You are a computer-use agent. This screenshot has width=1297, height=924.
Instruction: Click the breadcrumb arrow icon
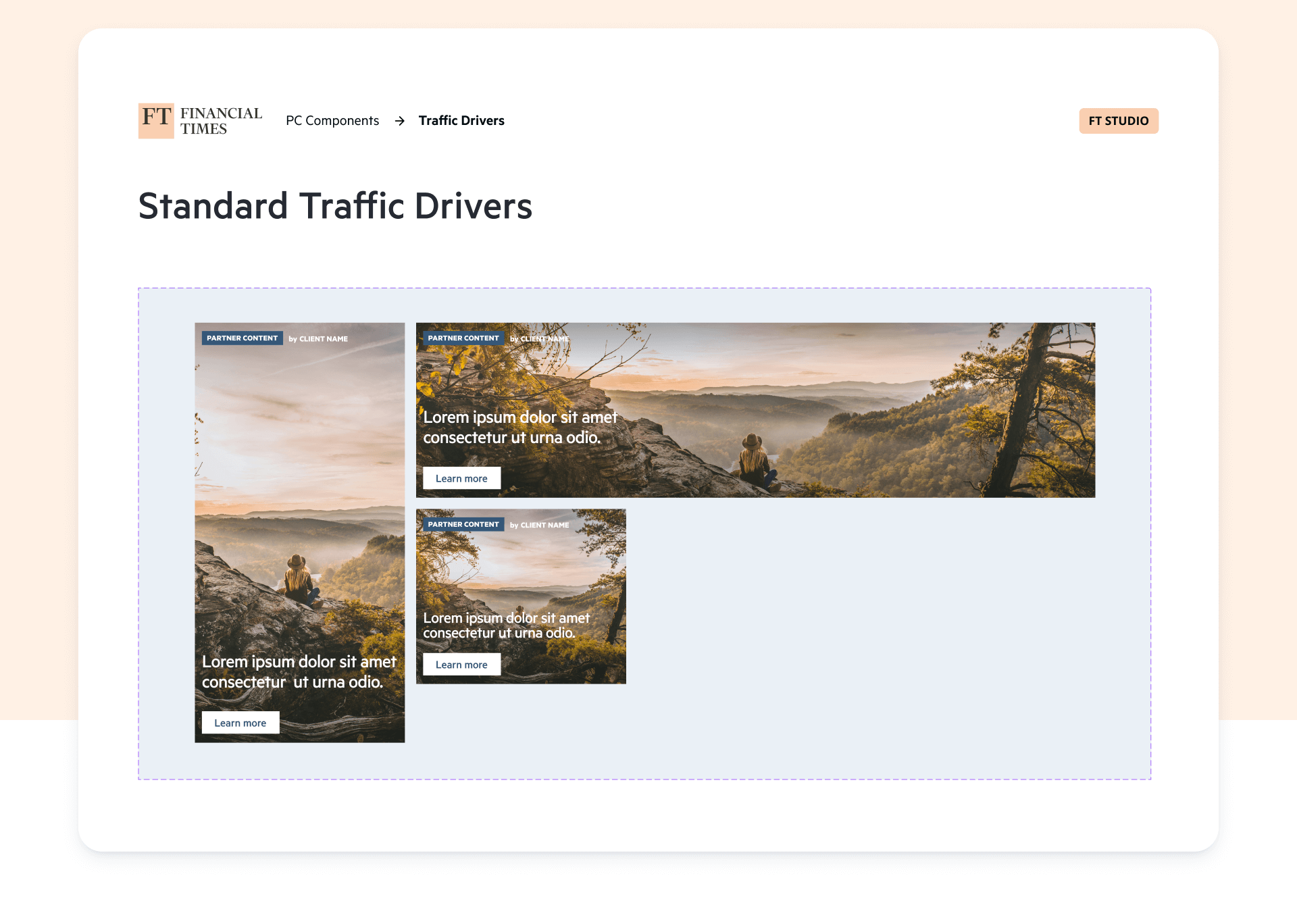400,121
